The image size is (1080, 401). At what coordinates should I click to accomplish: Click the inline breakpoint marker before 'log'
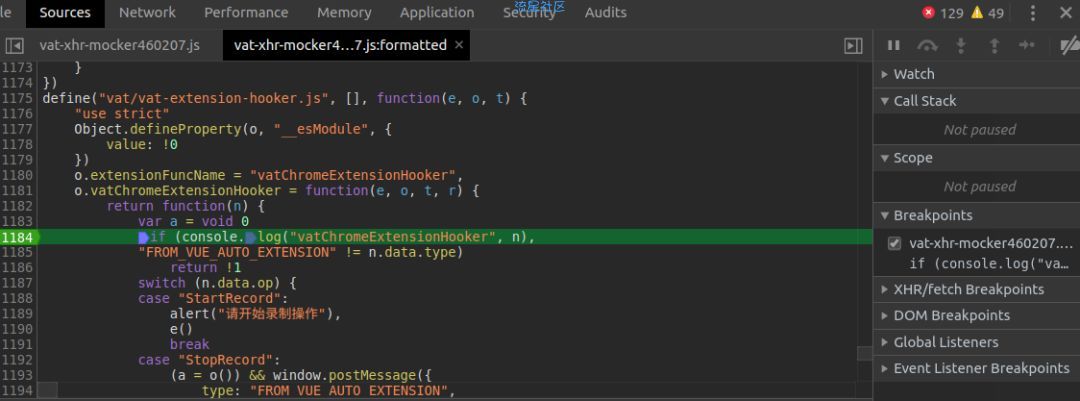(x=251, y=238)
